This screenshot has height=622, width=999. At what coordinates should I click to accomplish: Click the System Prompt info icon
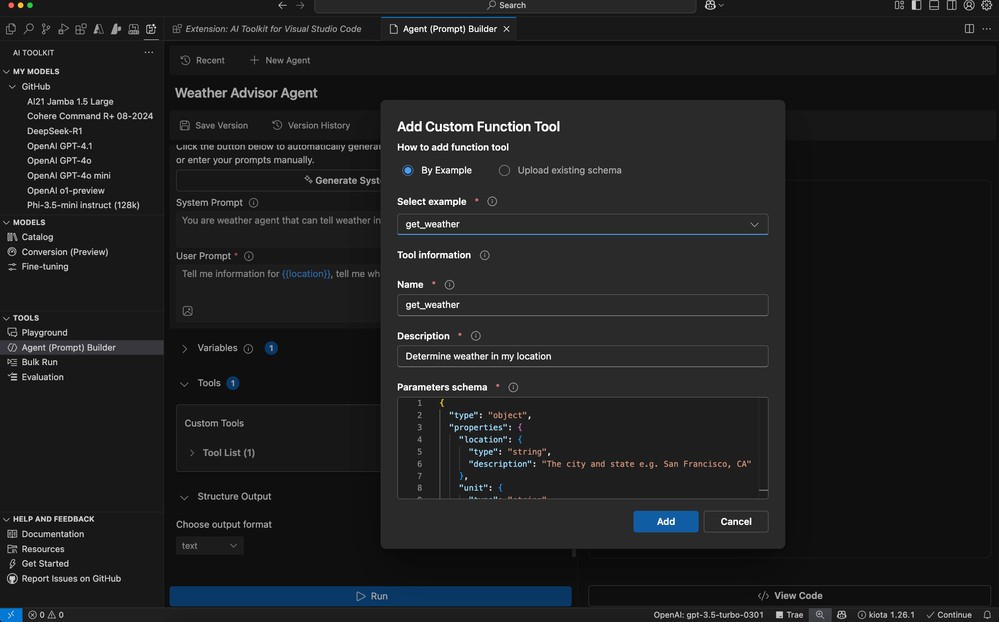click(254, 203)
